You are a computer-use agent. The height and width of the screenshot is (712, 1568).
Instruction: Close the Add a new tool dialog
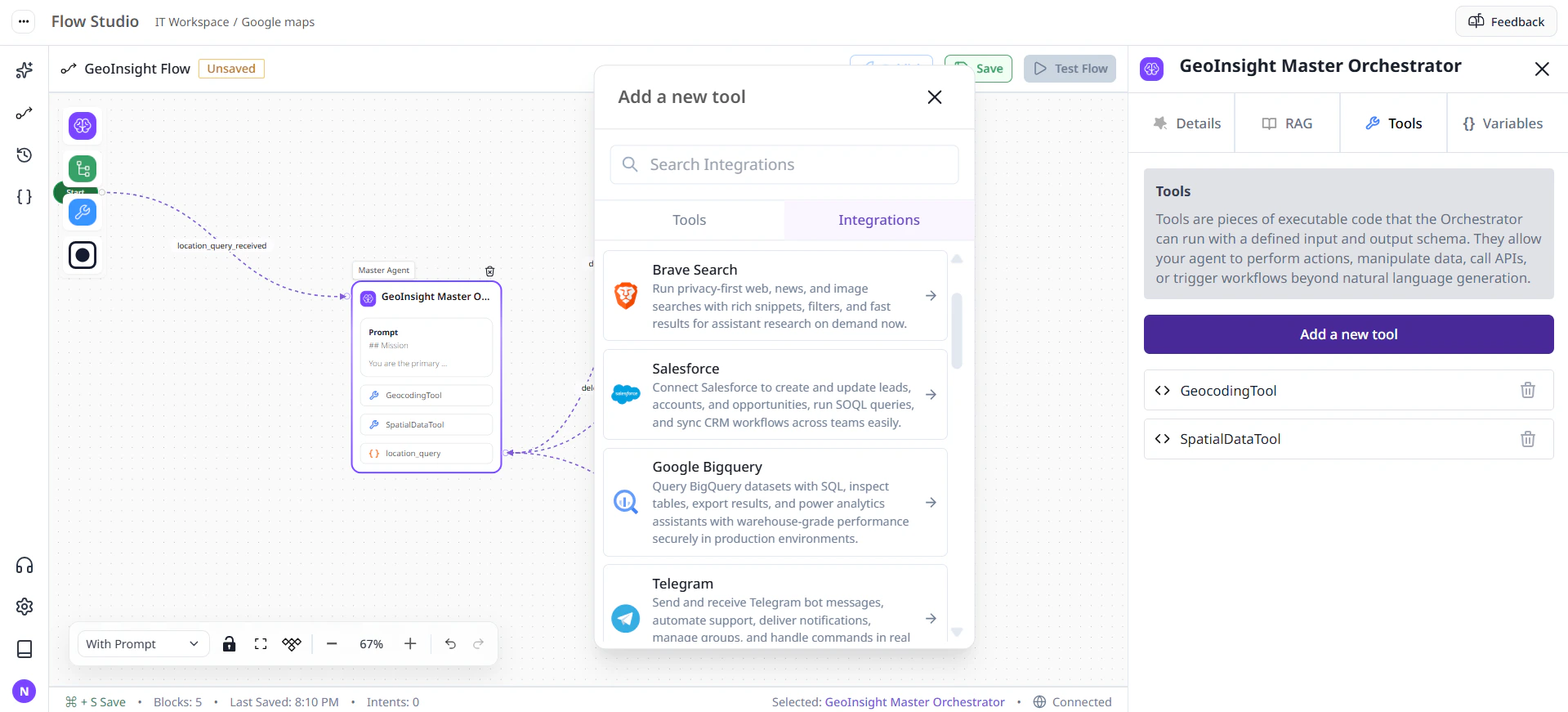point(935,97)
